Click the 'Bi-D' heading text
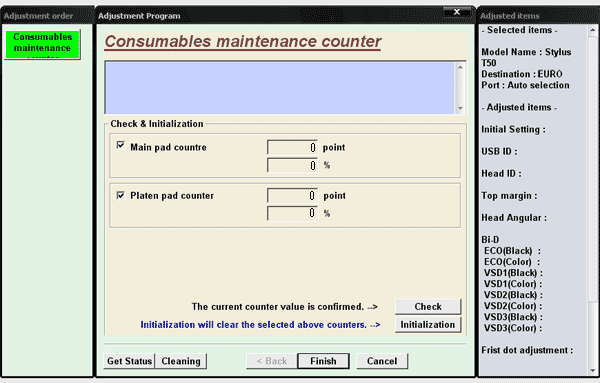Image resolution: width=600 pixels, height=383 pixels. 490,240
